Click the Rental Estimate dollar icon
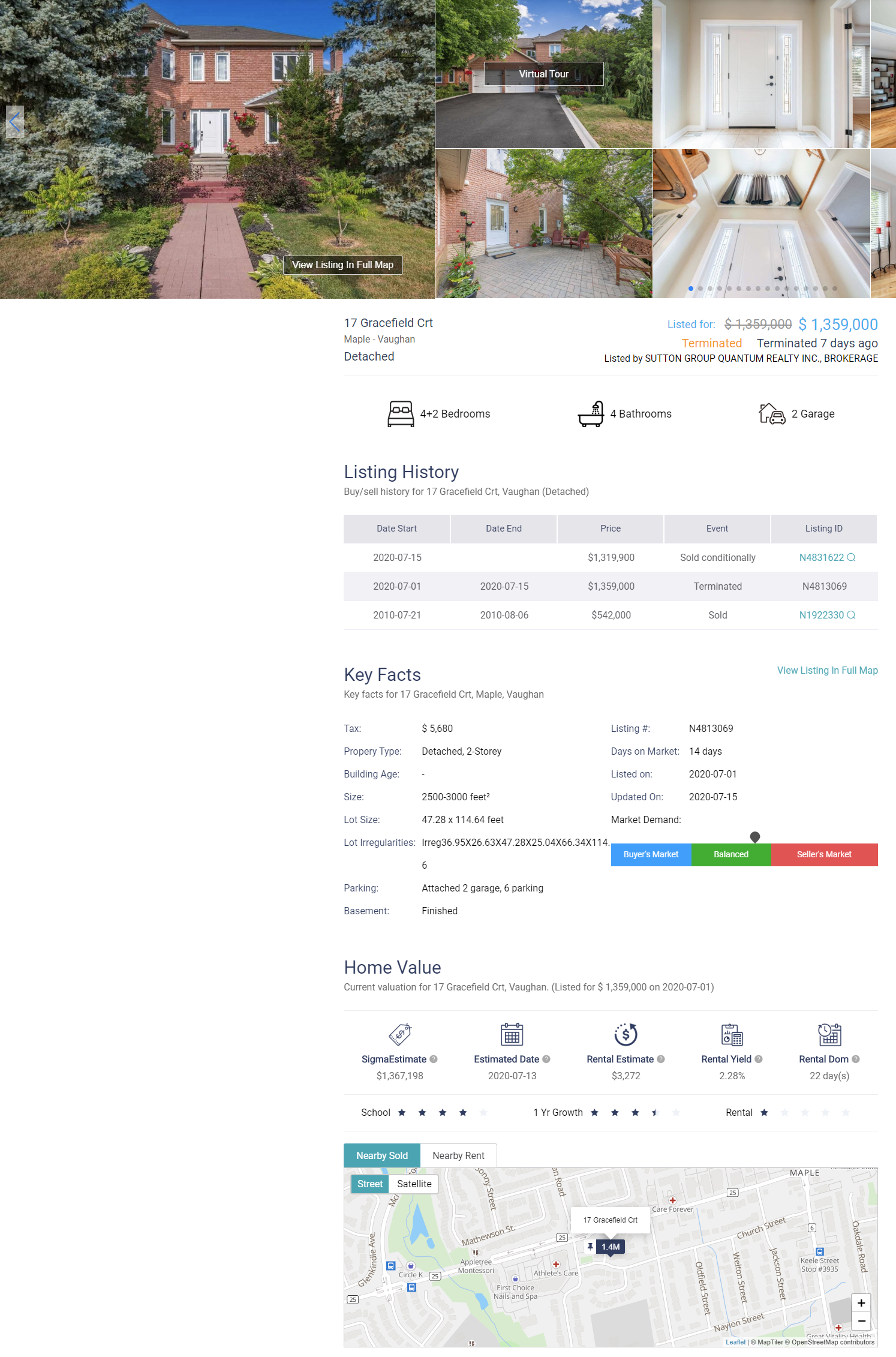The image size is (896, 1357). point(626,1034)
